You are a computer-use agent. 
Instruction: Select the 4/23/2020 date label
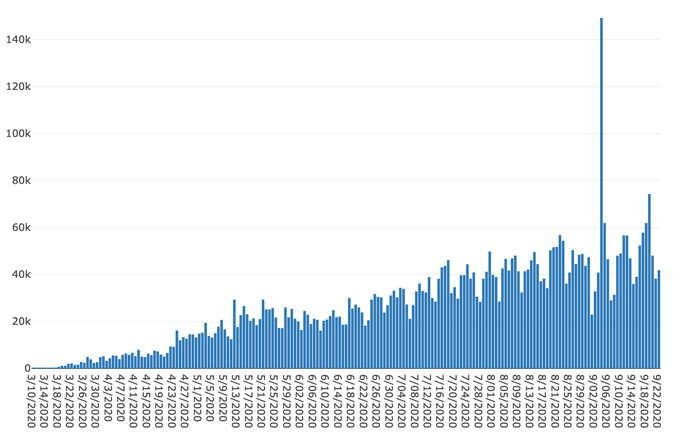pyautogui.click(x=172, y=400)
